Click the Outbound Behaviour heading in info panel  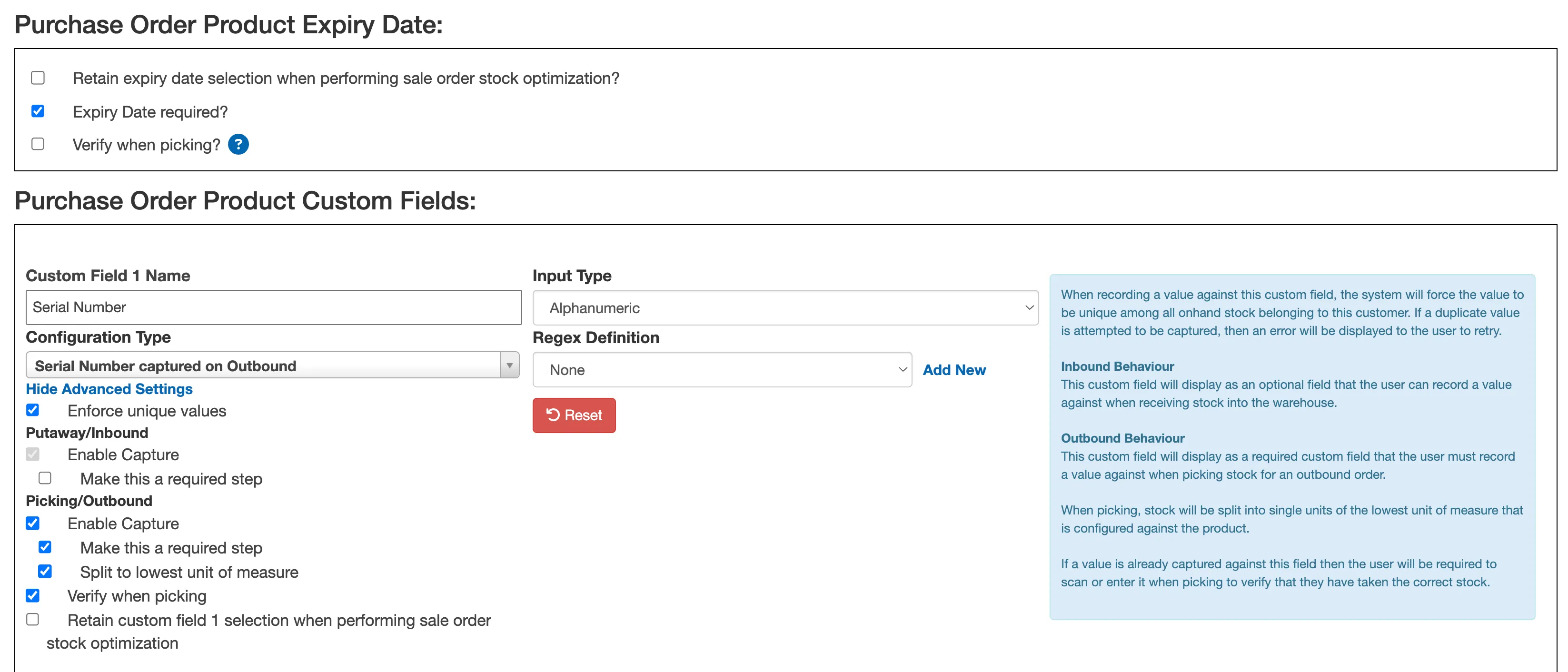coord(1122,438)
